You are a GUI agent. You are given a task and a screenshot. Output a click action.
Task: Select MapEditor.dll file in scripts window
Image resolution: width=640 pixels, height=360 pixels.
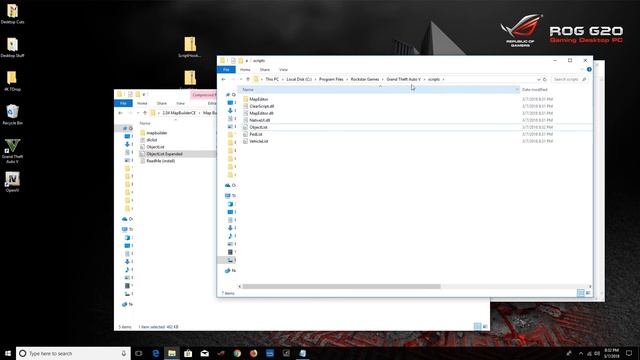coord(262,113)
